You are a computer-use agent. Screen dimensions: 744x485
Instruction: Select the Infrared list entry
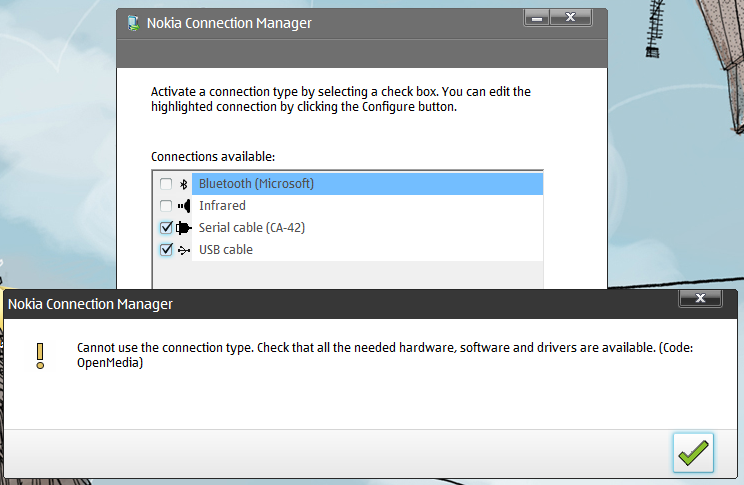point(367,205)
